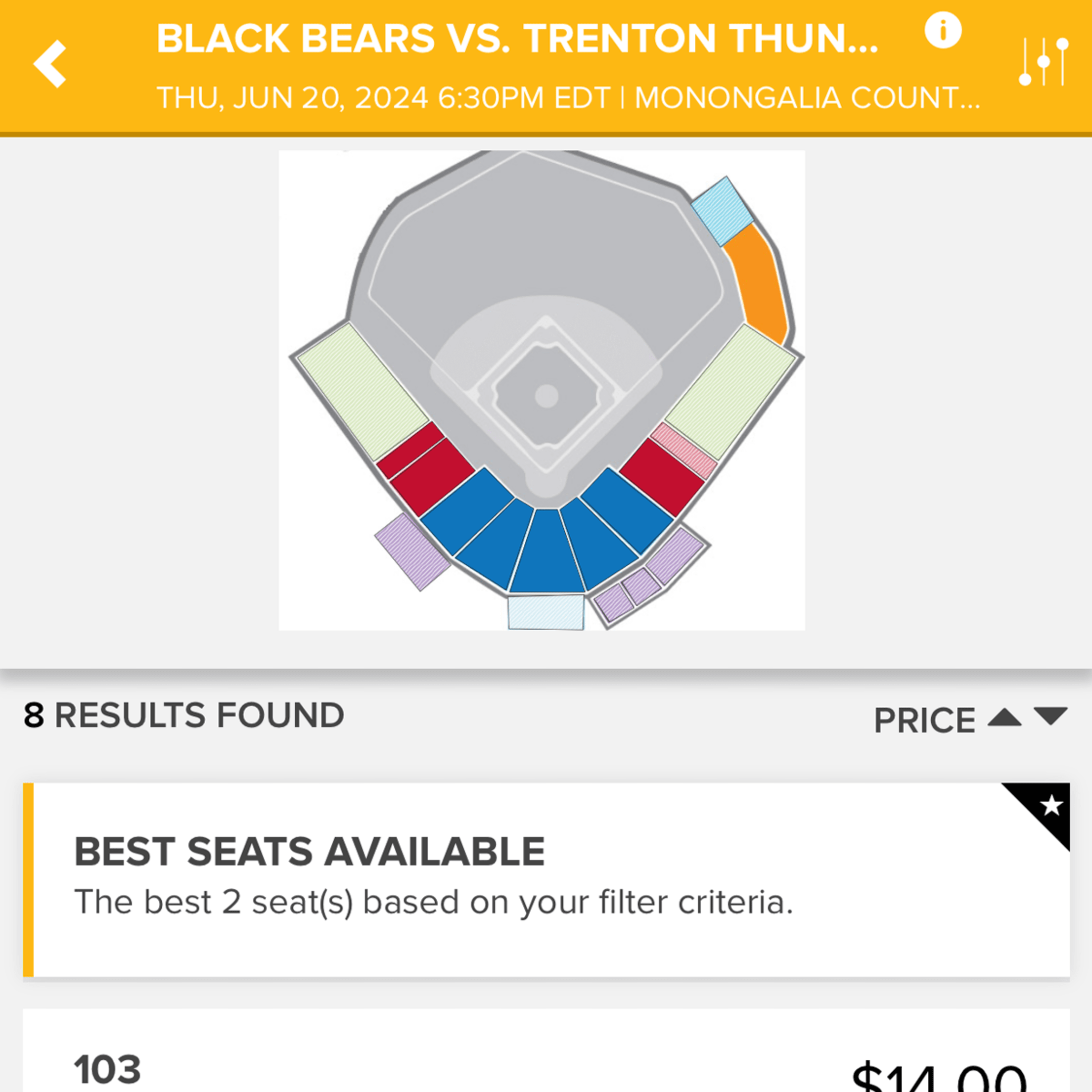
Task: Open the event info icon
Action: (942, 31)
